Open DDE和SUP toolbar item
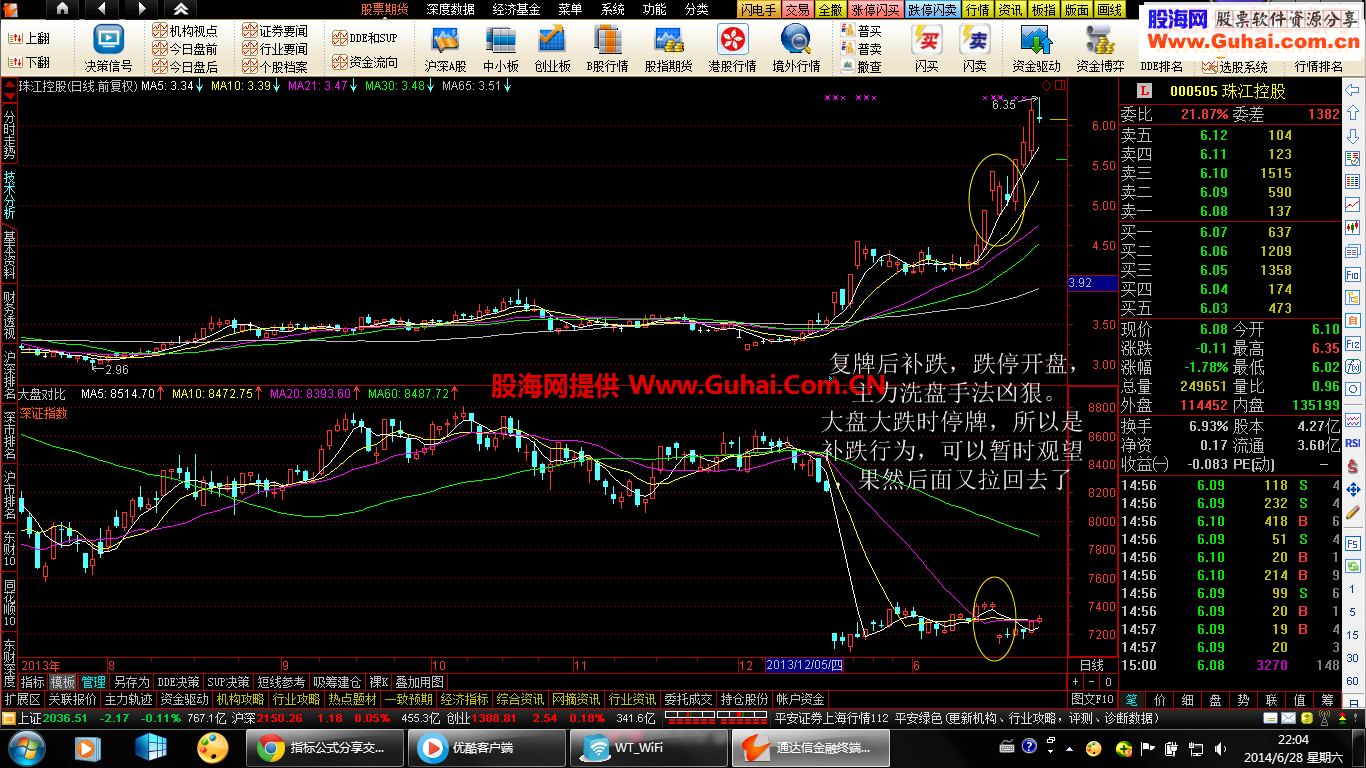The image size is (1366, 768). (x=365, y=38)
